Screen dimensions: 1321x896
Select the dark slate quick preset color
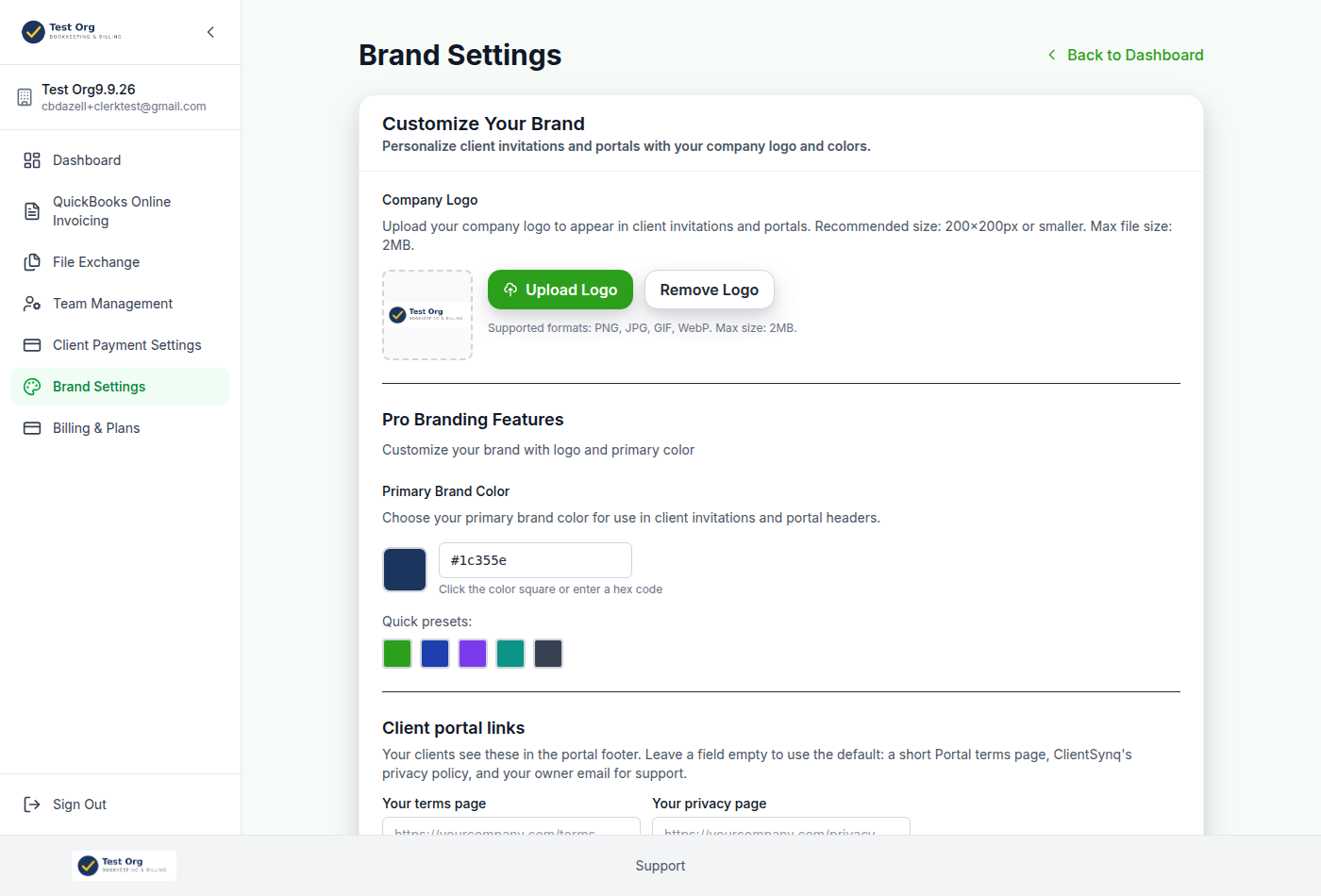pyautogui.click(x=548, y=654)
